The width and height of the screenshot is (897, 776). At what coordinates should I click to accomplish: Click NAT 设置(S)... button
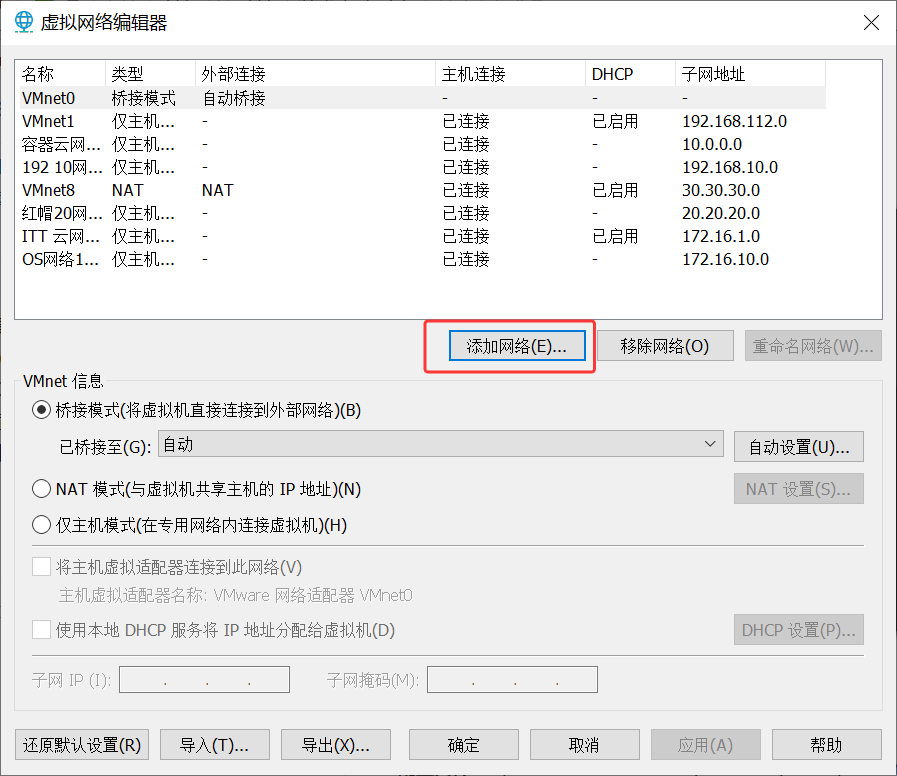pyautogui.click(x=799, y=489)
